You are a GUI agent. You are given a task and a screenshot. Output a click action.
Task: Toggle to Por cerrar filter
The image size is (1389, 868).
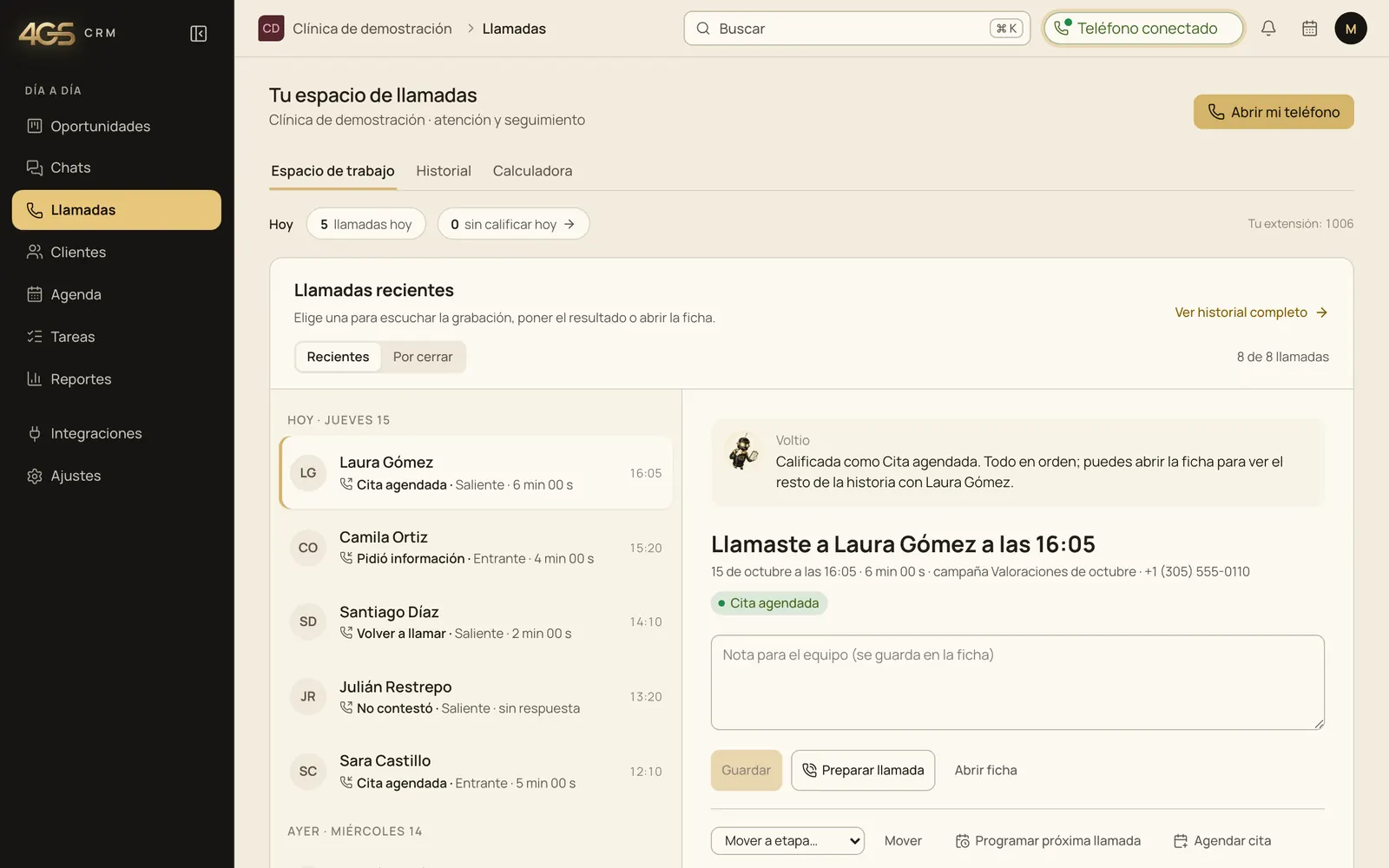point(423,357)
